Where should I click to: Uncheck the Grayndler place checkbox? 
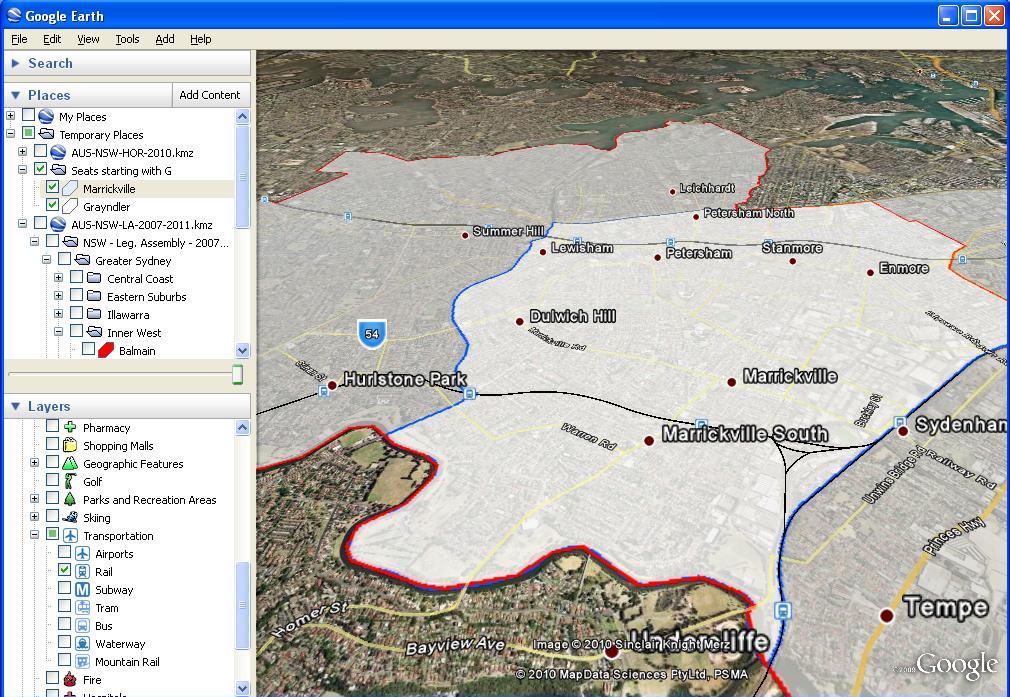[x=52, y=205]
